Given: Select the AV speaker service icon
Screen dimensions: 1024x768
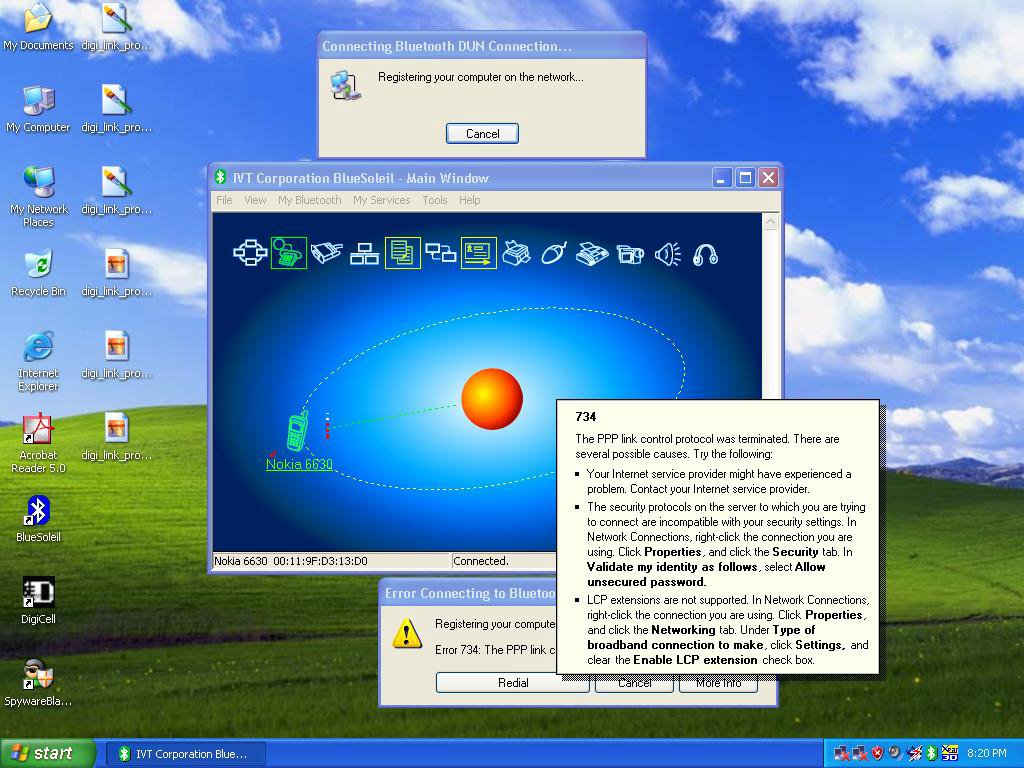Looking at the screenshot, I should click(x=667, y=253).
